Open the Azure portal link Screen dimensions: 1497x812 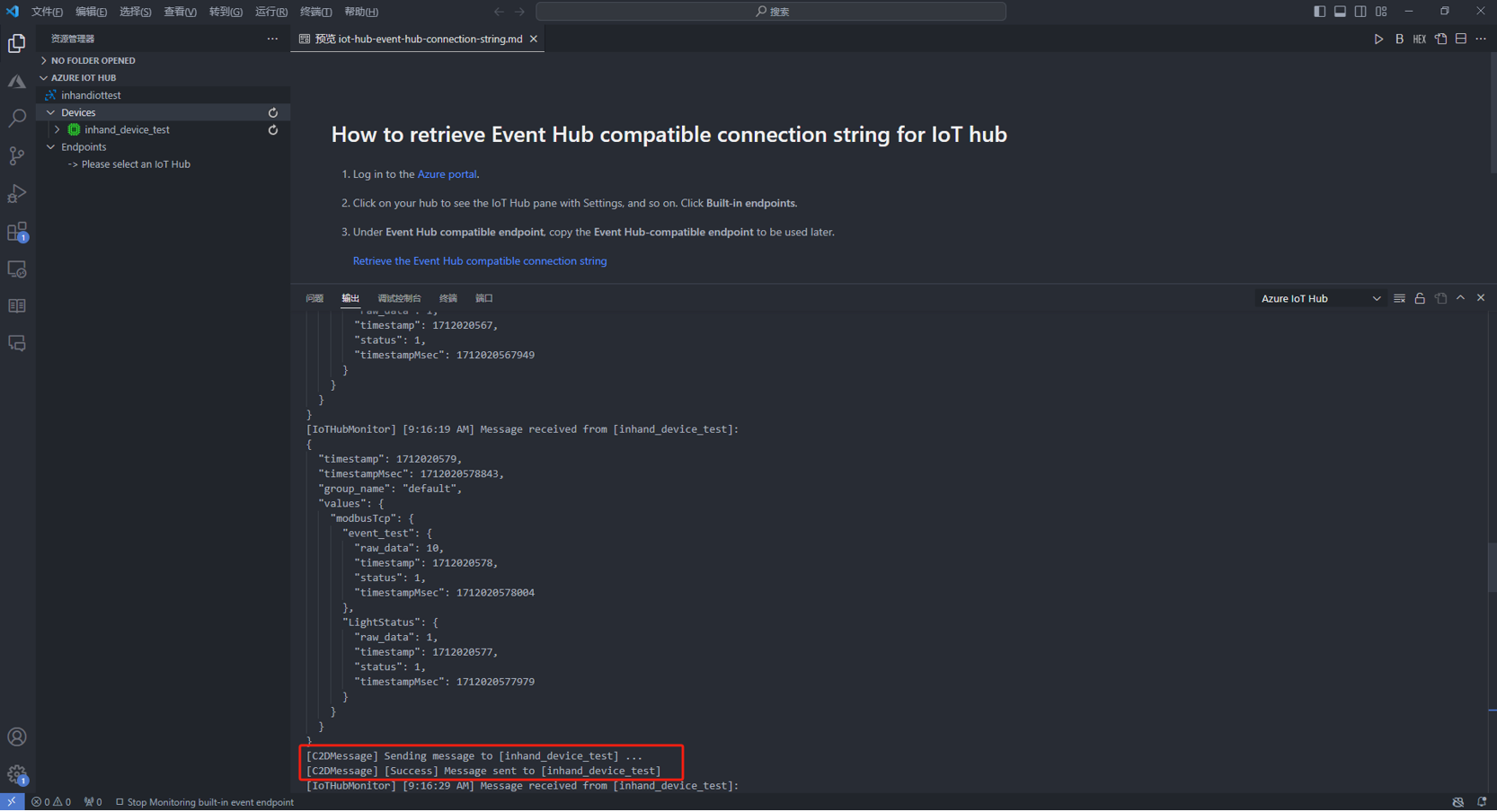click(447, 174)
